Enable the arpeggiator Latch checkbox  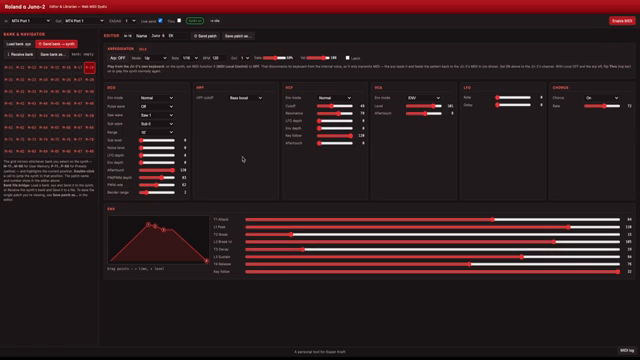[347, 58]
